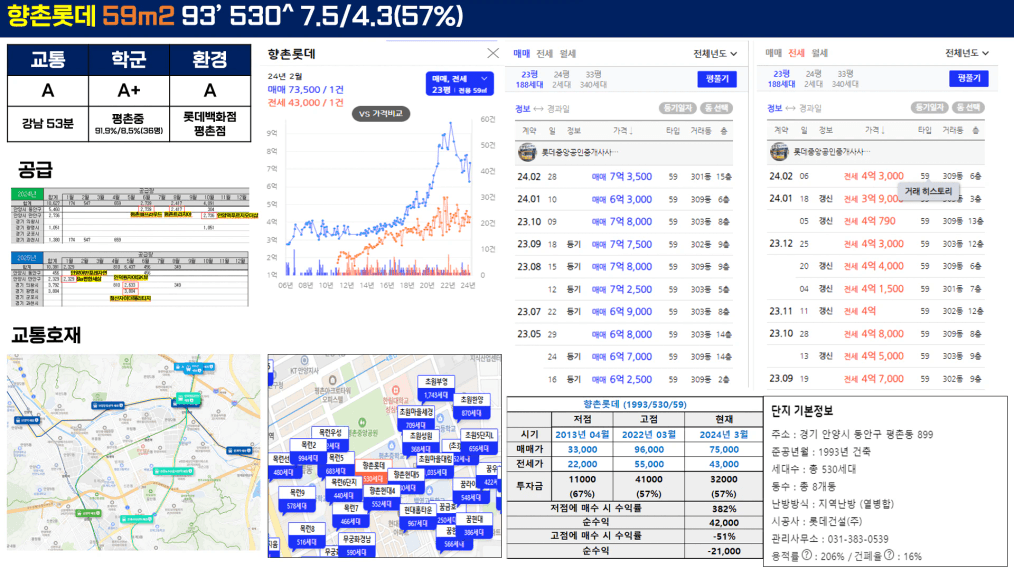
Task: Select the 전세 tab in the 매매 panel
Action: (x=545, y=54)
